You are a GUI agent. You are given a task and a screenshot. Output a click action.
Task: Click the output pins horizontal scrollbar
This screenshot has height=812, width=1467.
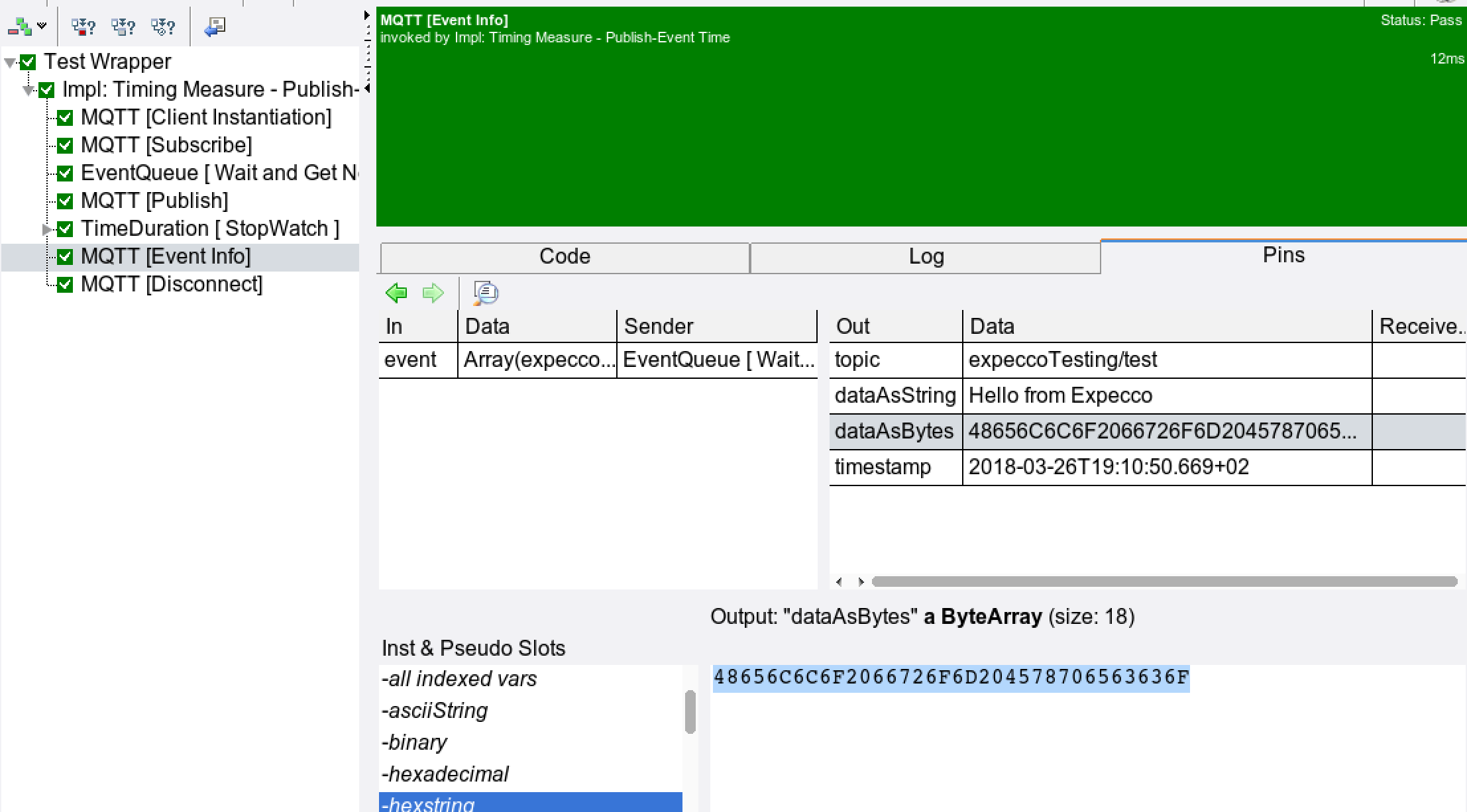pos(1164,582)
